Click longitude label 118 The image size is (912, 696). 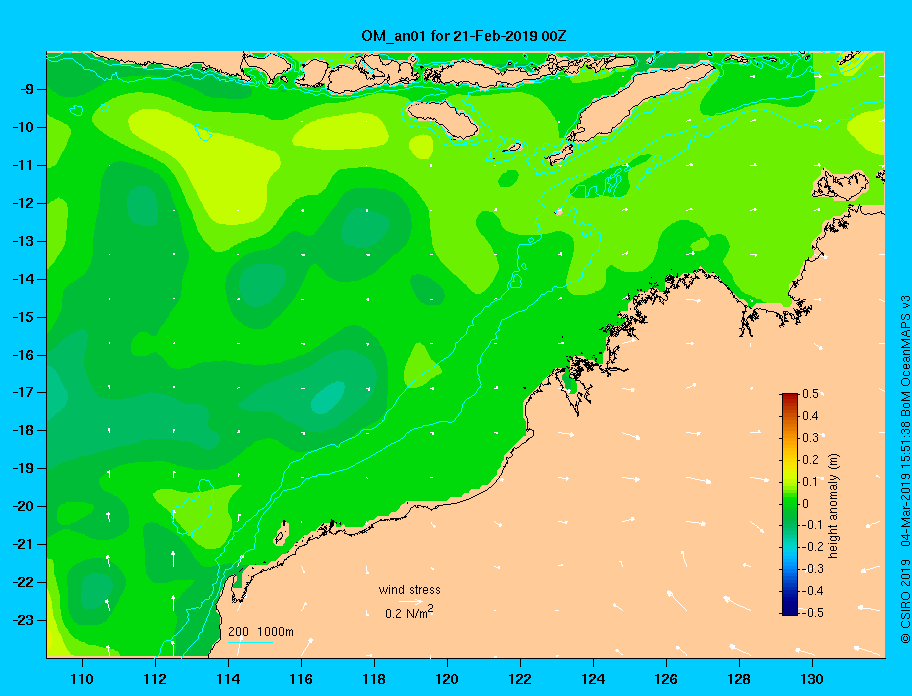pyautogui.click(x=374, y=679)
